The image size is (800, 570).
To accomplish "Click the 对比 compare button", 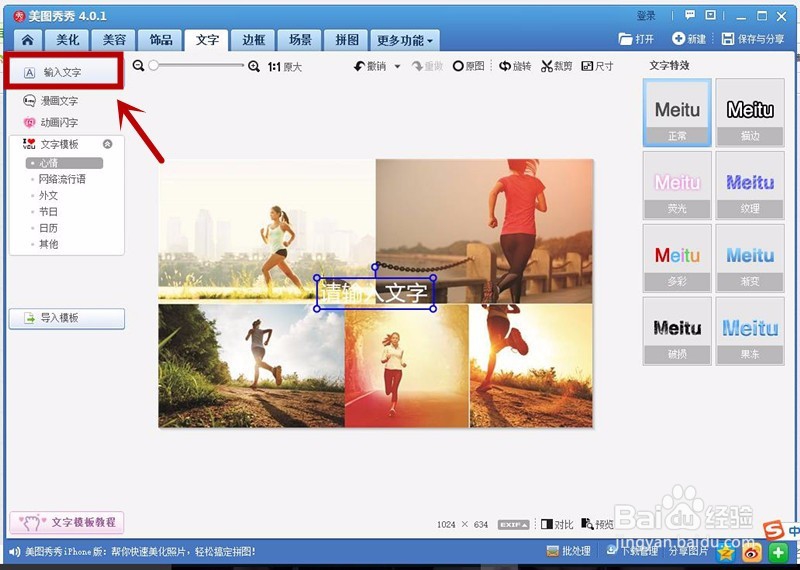I will [558, 524].
